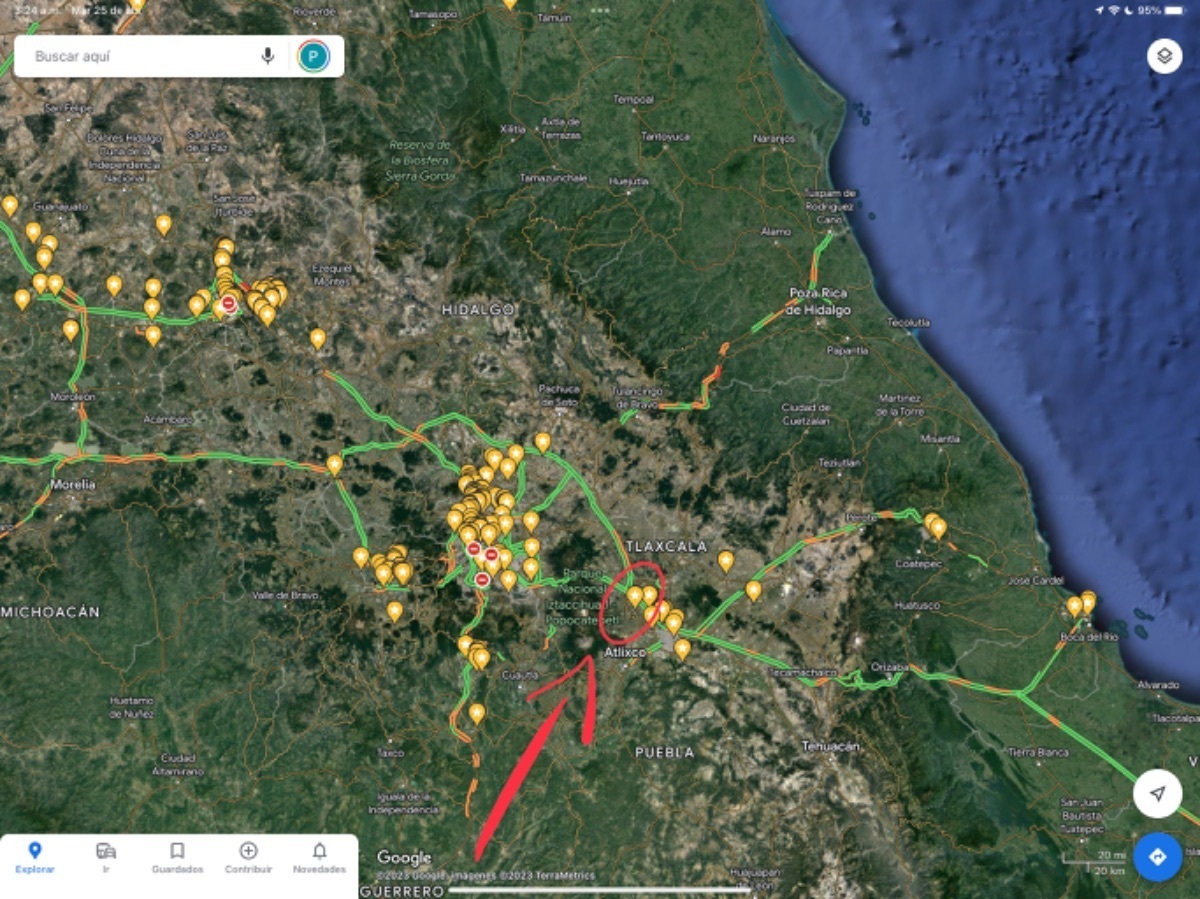Screen dimensions: 1200x899
Task: Switch to the Explorar tab
Action: (x=35, y=857)
